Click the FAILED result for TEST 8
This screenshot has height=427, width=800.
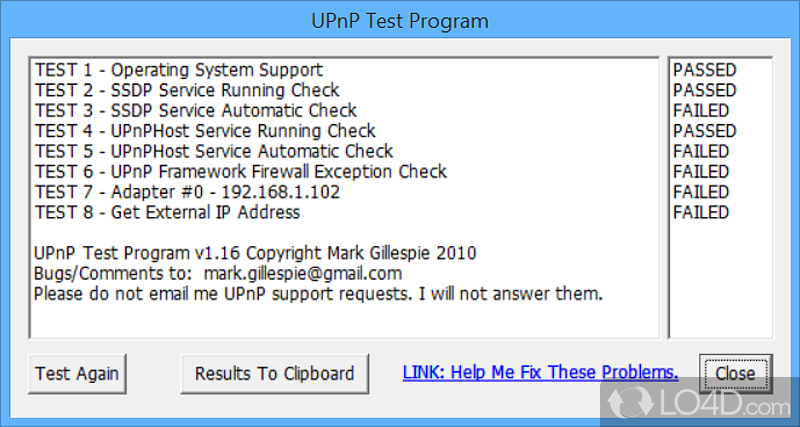click(701, 212)
